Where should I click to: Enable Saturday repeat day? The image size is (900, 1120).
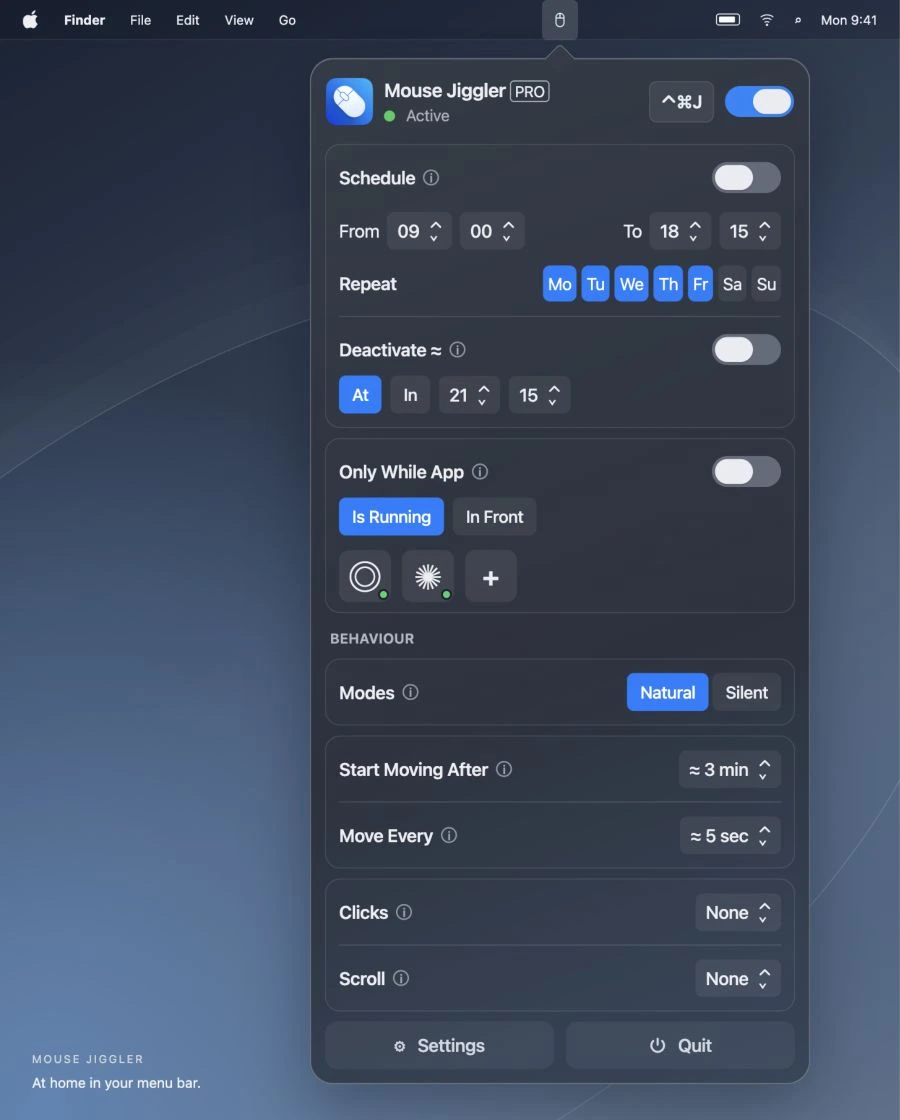(x=732, y=284)
